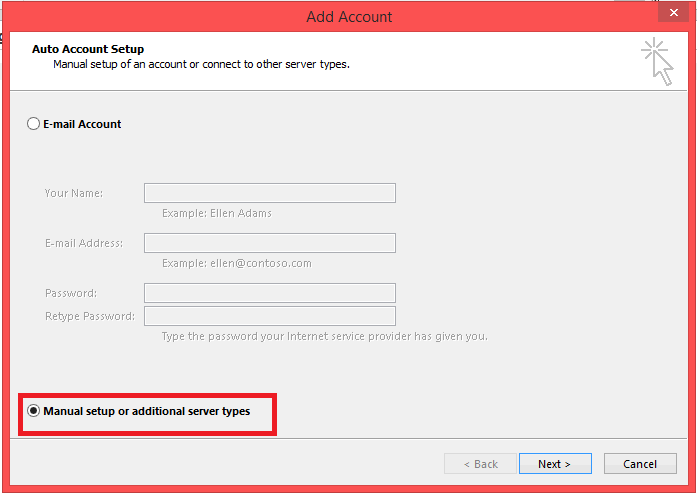The image size is (697, 493).
Task: Go back using the < Back button
Action: tap(481, 464)
